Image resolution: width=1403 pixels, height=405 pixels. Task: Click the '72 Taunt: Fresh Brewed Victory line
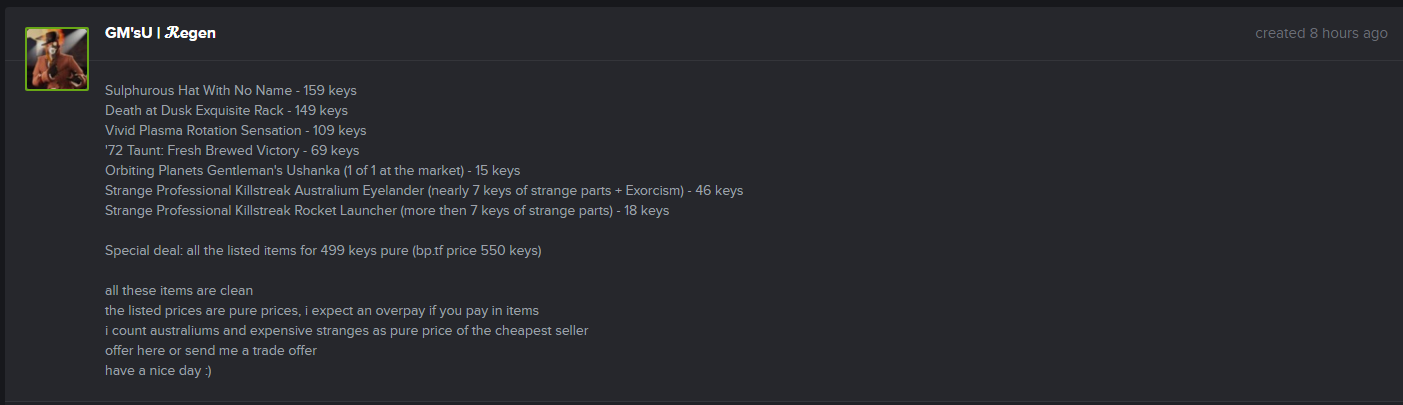[231, 151]
